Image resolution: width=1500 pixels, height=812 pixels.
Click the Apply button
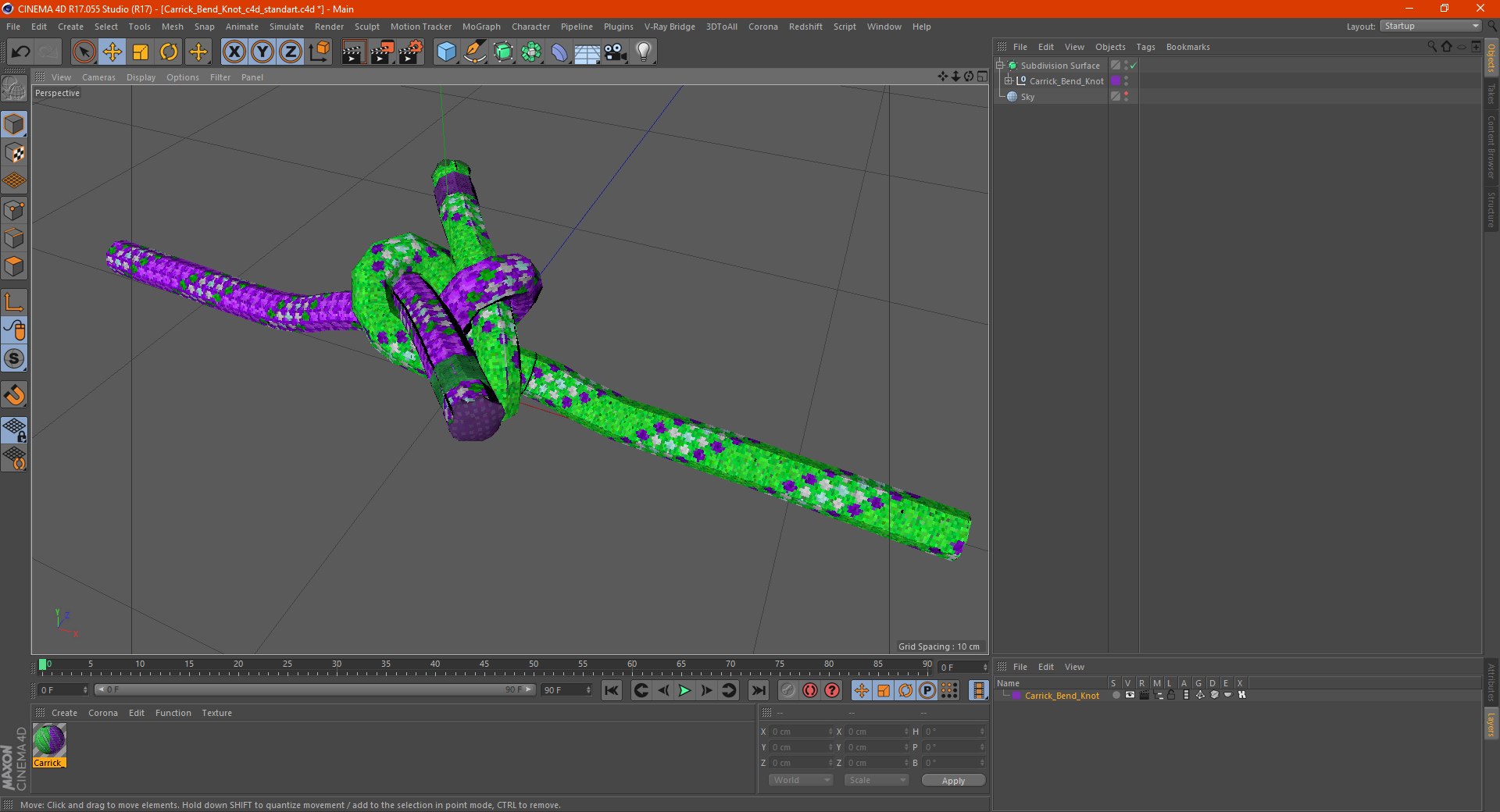click(x=953, y=780)
